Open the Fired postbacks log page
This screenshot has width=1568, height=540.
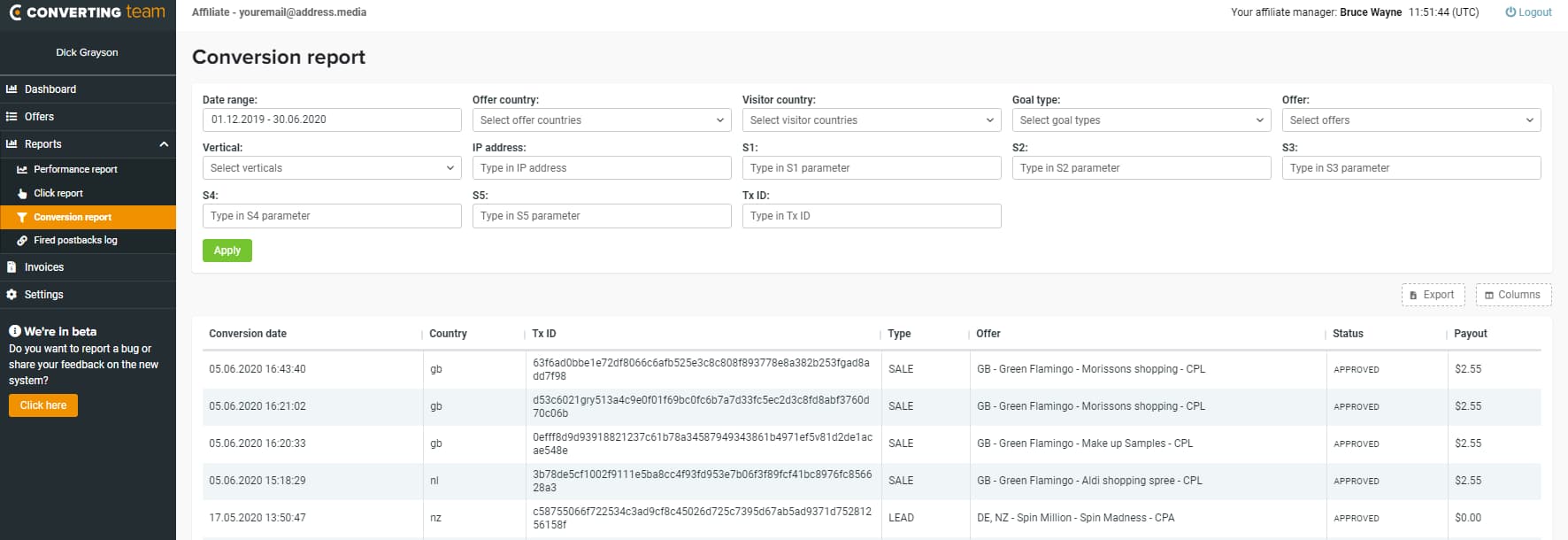[88, 241]
